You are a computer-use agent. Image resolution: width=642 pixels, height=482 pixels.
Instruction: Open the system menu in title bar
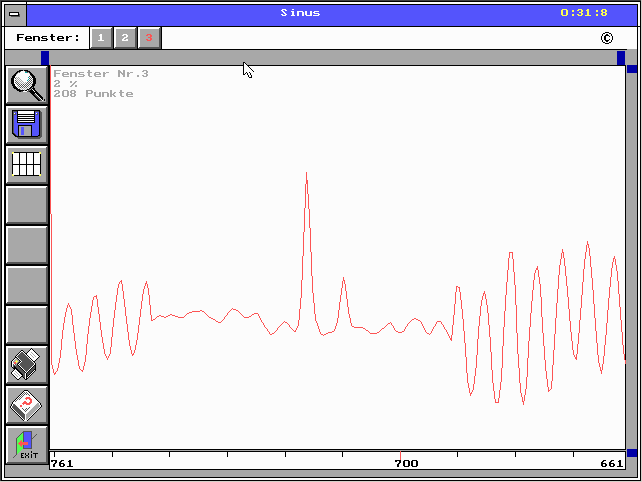point(14,13)
